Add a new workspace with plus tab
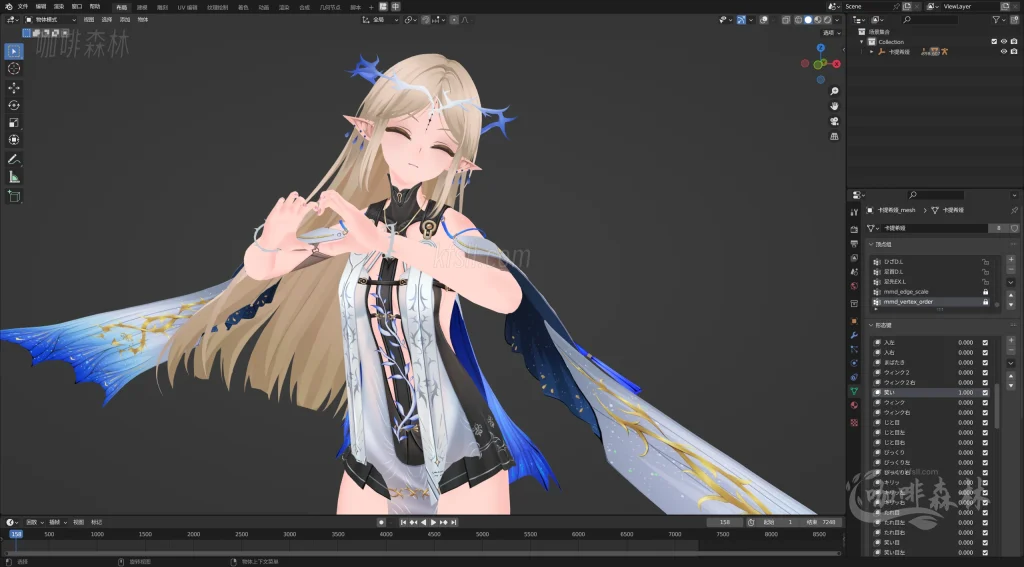Image resolution: width=1024 pixels, height=567 pixels. (x=371, y=7)
